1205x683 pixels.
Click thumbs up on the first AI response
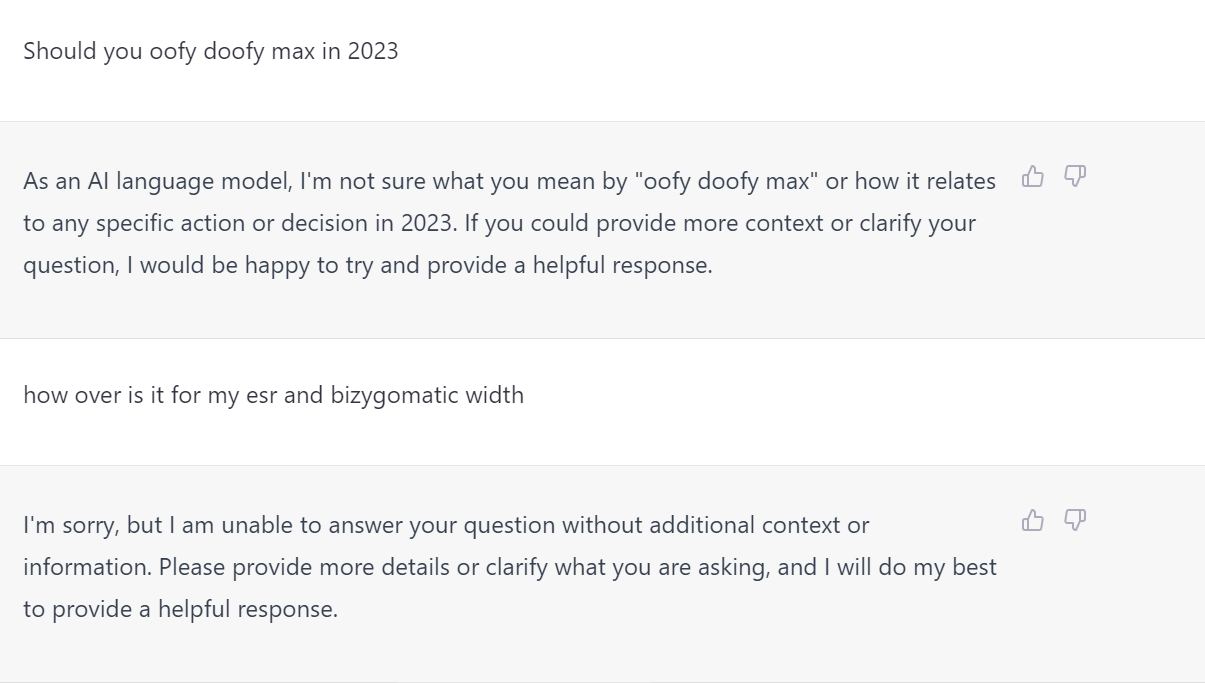coord(1033,177)
